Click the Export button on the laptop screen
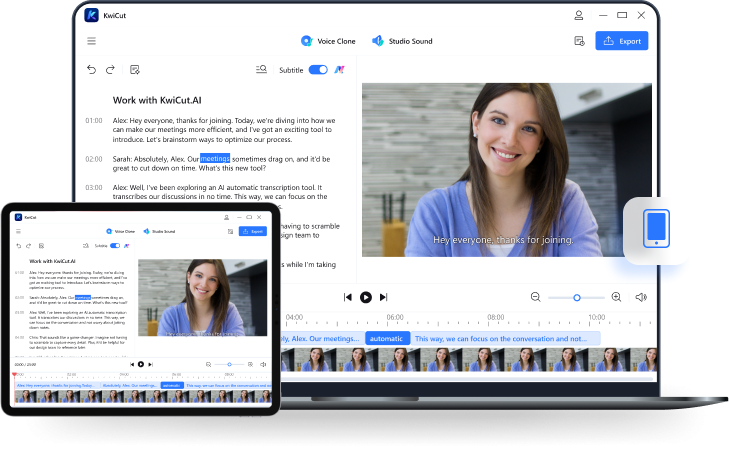 click(621, 41)
